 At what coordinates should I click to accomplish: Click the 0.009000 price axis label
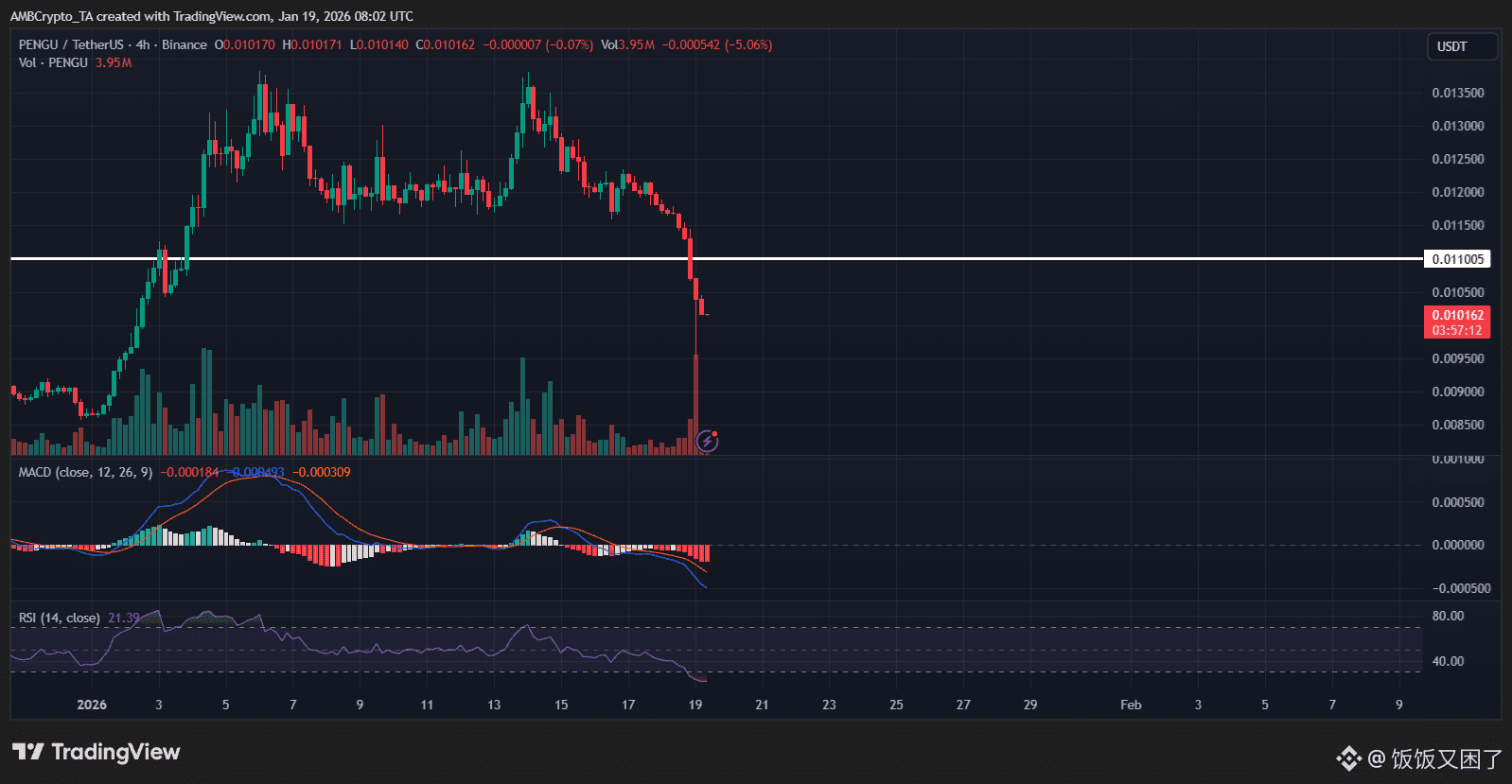point(1457,392)
